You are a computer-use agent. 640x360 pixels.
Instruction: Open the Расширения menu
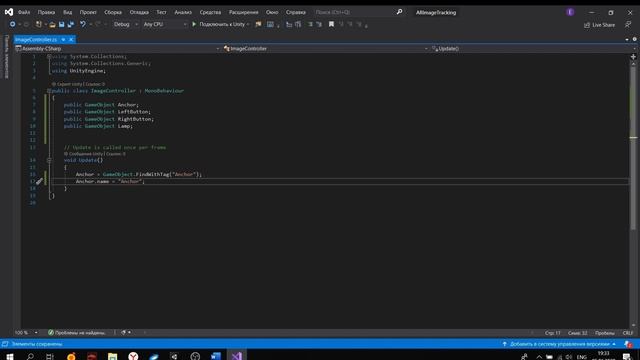click(243, 12)
